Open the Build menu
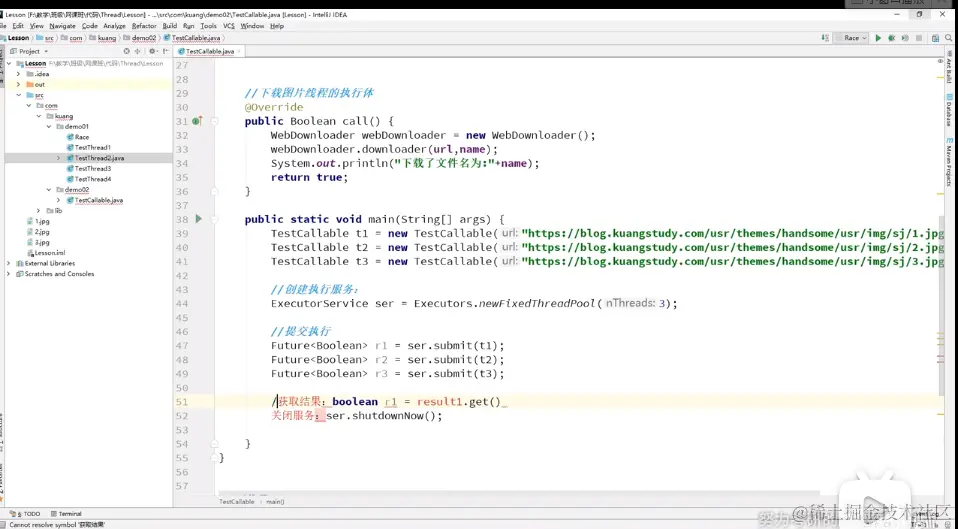 click(x=170, y=26)
